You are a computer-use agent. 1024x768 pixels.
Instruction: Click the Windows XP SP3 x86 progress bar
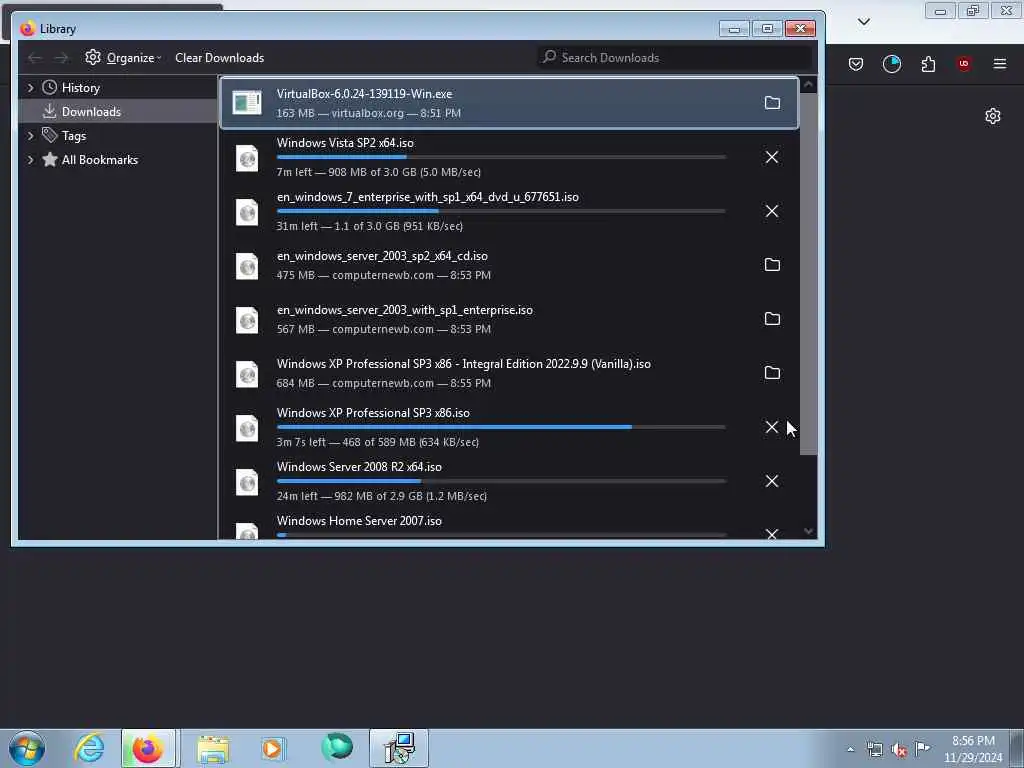(x=501, y=427)
